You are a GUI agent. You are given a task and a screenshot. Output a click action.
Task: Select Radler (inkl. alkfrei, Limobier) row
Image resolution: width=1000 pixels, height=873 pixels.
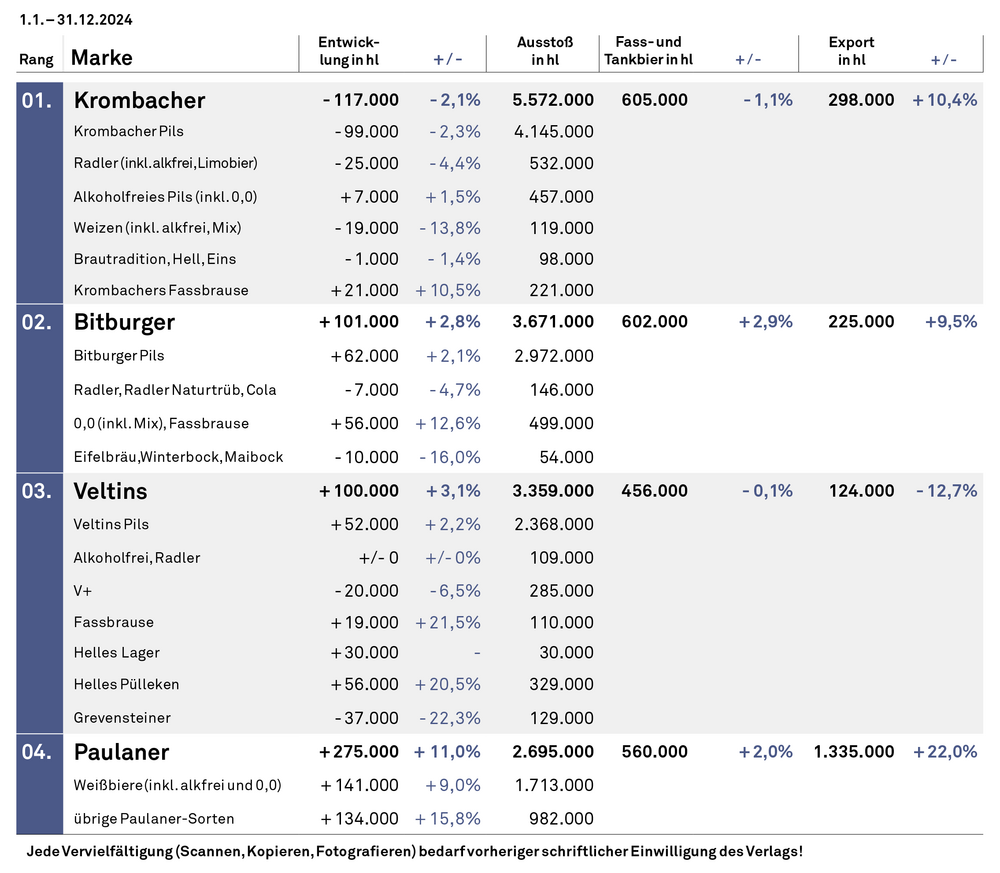coord(165,163)
